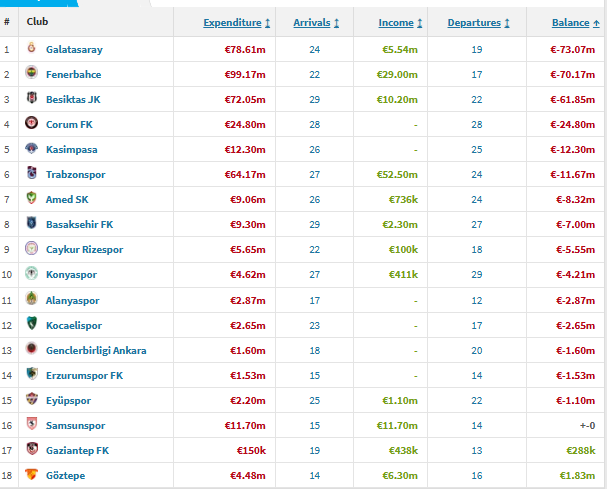
Task: Click Eyüpspor's income €1.10m
Action: [400, 401]
